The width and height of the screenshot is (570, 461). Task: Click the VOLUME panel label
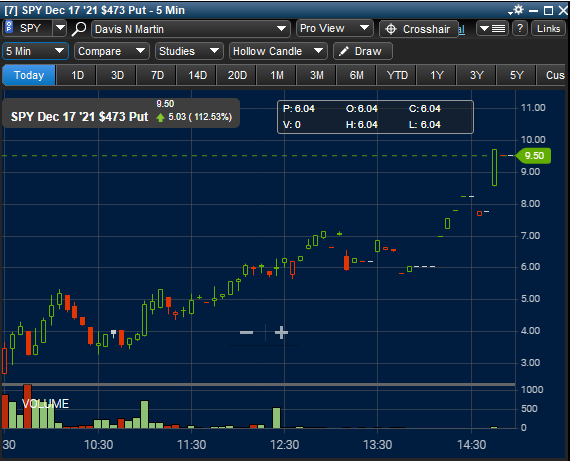click(45, 404)
